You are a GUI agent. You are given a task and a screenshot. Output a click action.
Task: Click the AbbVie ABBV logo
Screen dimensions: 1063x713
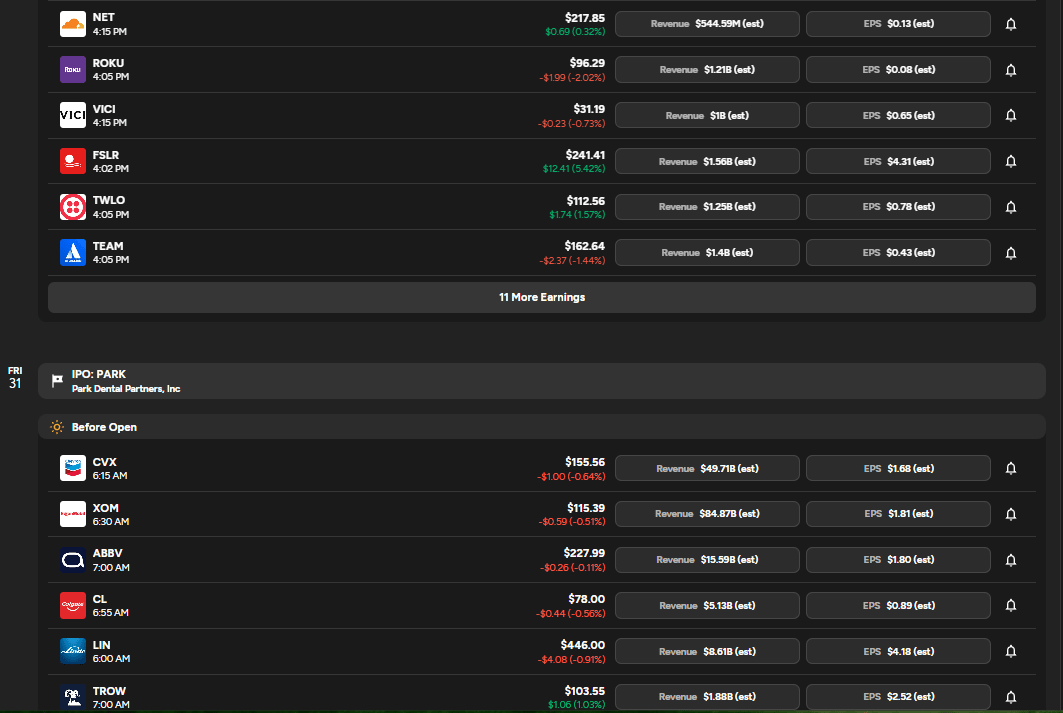coord(73,560)
